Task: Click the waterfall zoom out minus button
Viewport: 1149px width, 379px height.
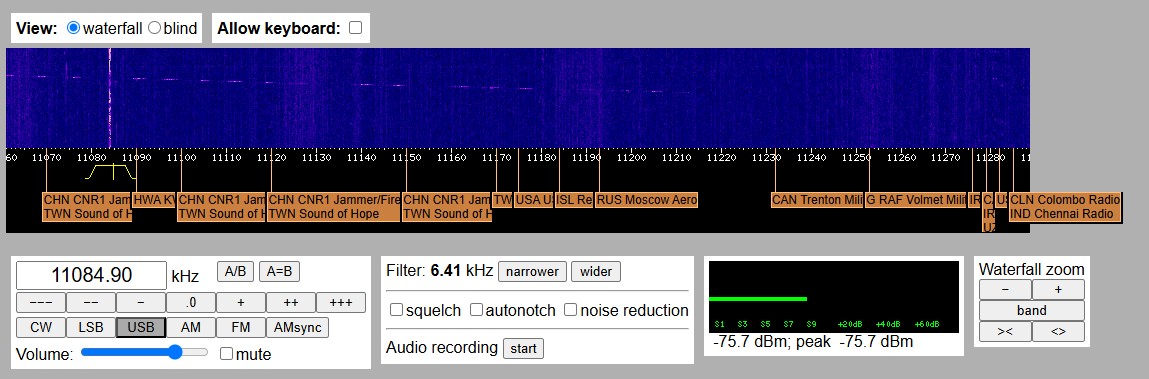Action: pyautogui.click(x=1005, y=290)
